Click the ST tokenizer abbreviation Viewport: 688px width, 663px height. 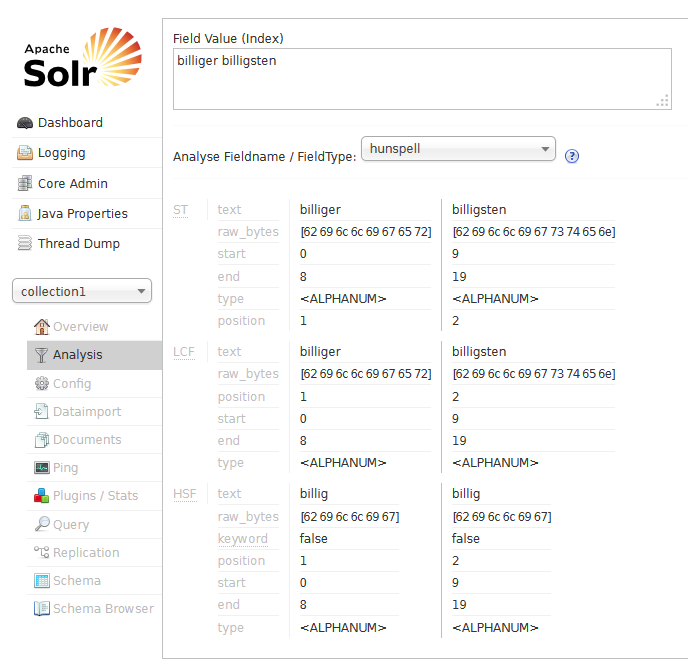(x=180, y=210)
